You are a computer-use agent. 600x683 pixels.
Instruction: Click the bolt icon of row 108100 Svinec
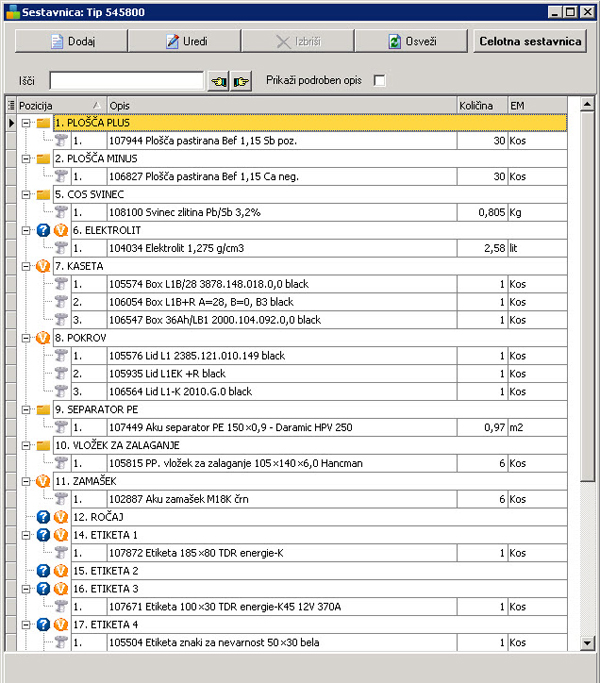[61, 213]
